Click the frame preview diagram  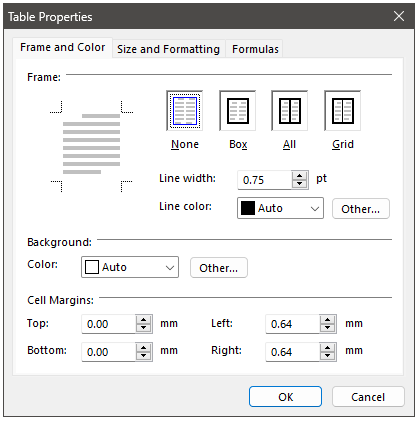[91, 147]
